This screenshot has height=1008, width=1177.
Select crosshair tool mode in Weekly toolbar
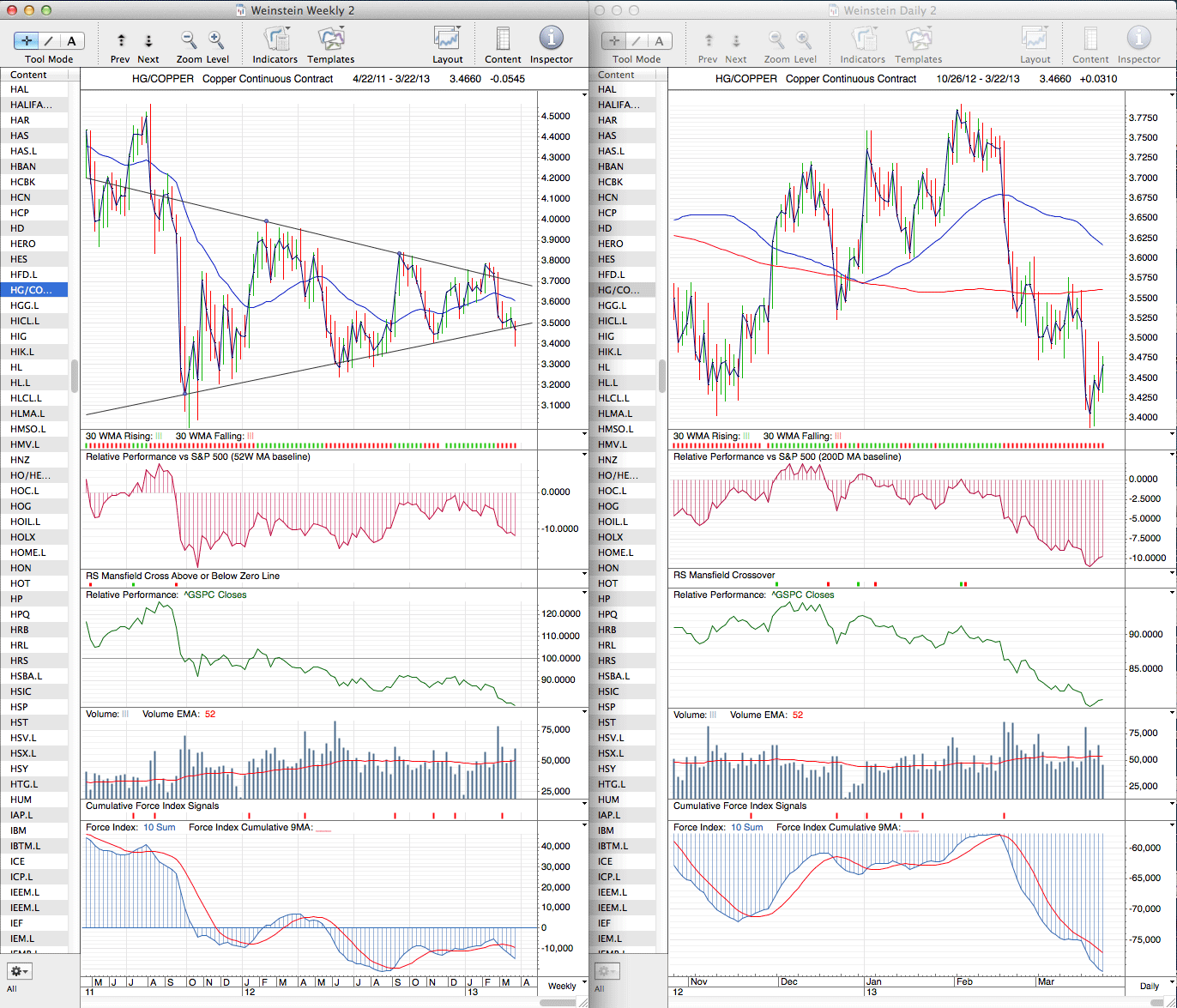point(27,40)
